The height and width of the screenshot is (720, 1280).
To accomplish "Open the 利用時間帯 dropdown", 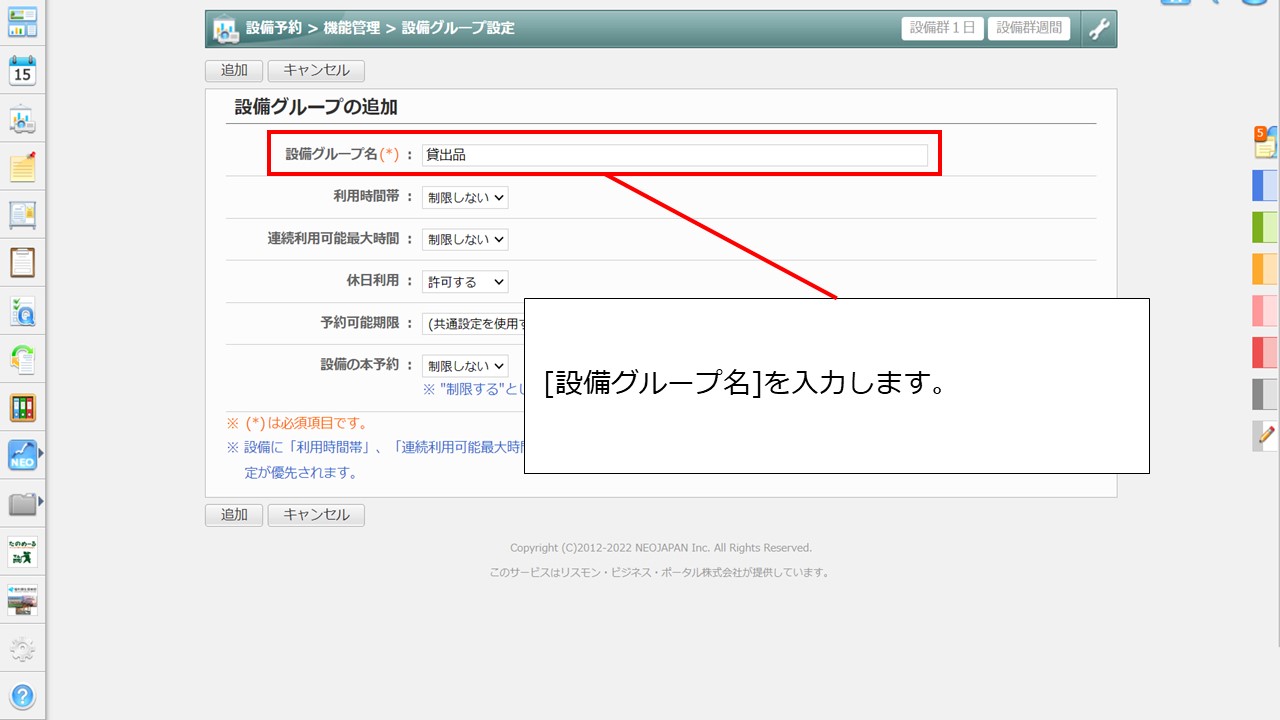I will (x=465, y=198).
